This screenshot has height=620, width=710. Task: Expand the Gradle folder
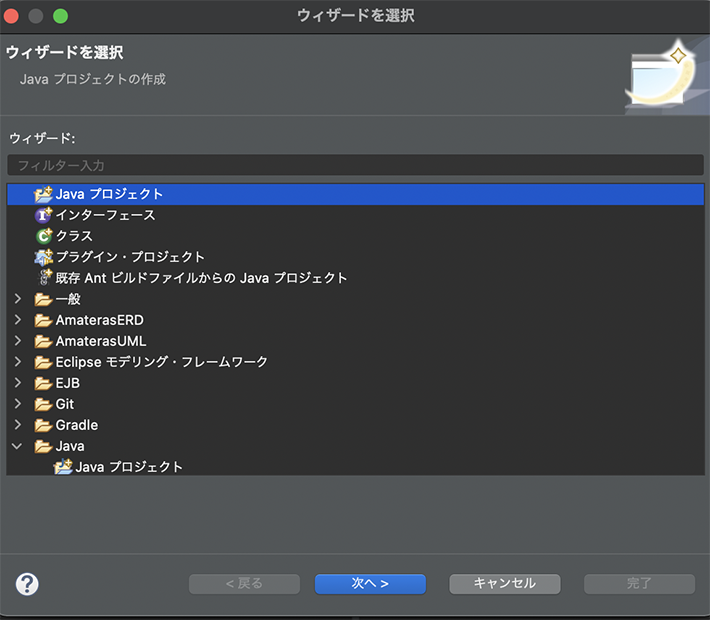18,424
